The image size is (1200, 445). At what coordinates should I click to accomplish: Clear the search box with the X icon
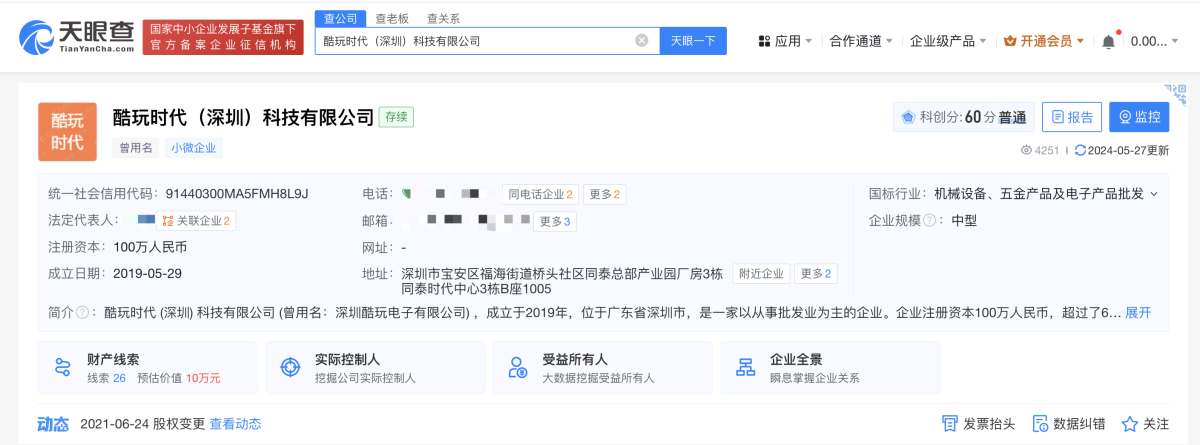pos(642,41)
